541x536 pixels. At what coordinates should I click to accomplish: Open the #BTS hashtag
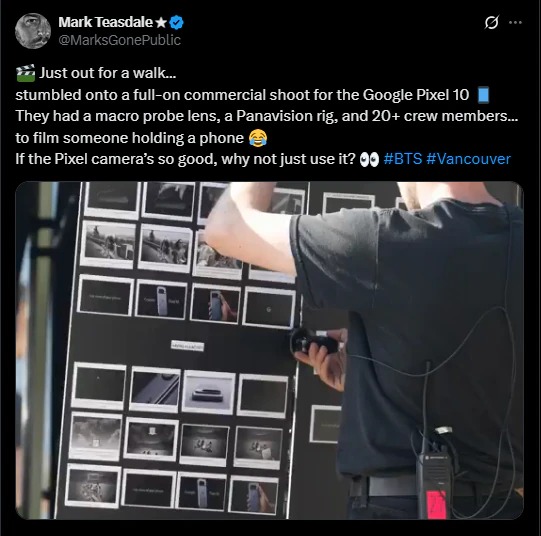[403, 159]
